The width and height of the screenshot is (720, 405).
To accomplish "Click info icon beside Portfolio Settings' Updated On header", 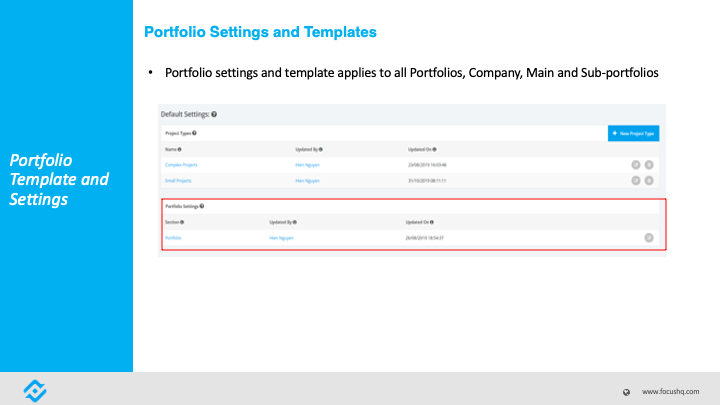I will pyautogui.click(x=432, y=222).
